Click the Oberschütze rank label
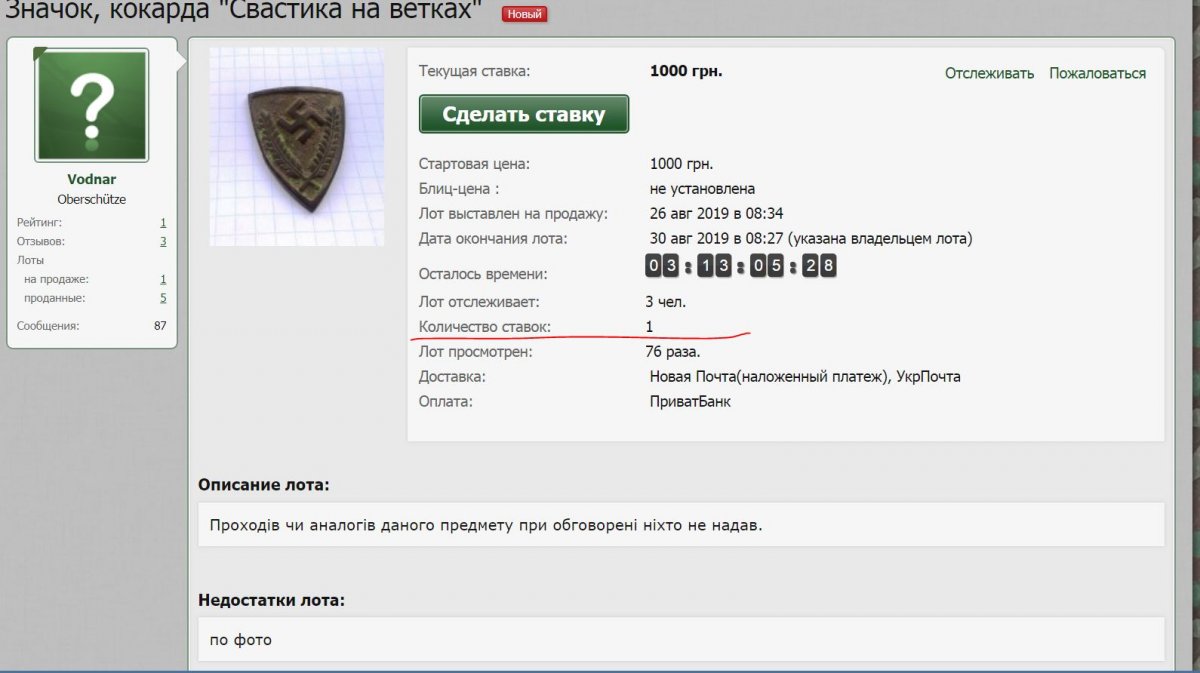This screenshot has height=673, width=1200. pyautogui.click(x=92, y=199)
